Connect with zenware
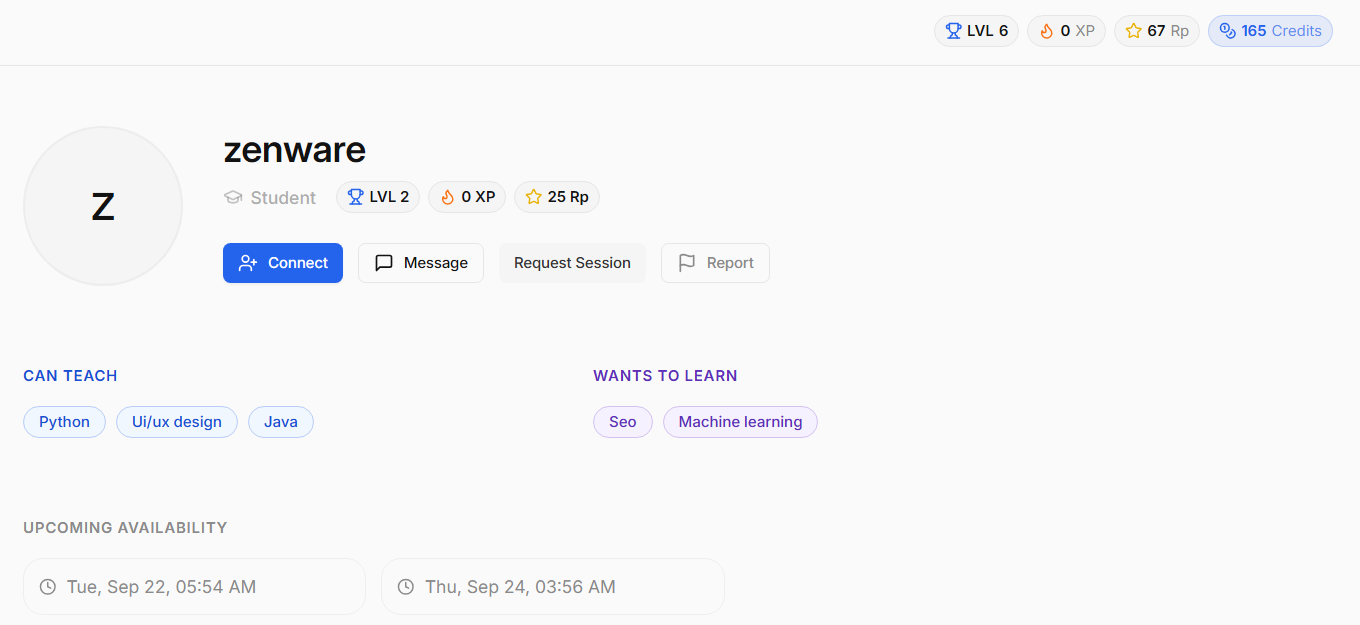 (x=283, y=263)
